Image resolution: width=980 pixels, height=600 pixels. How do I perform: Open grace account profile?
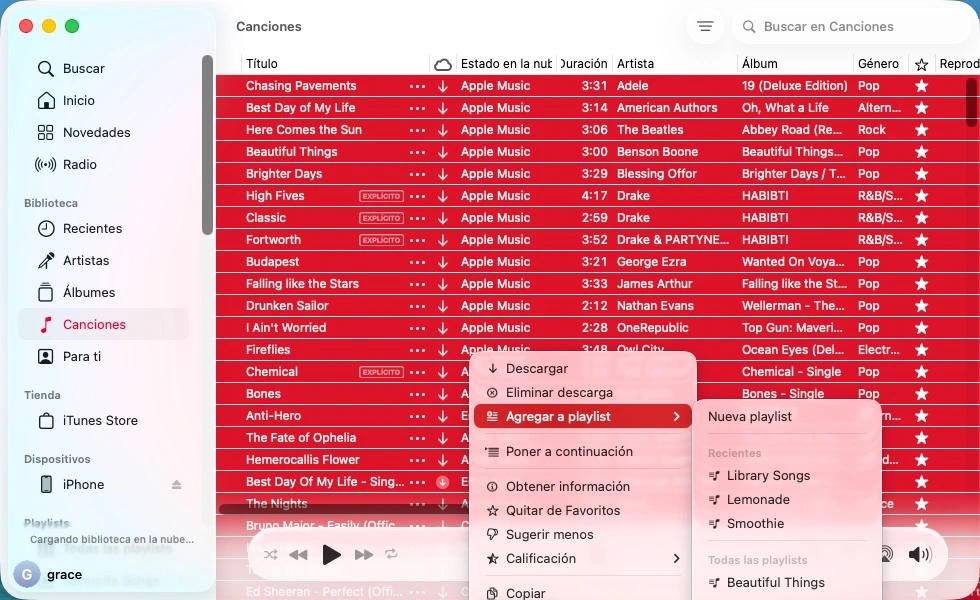(48, 574)
